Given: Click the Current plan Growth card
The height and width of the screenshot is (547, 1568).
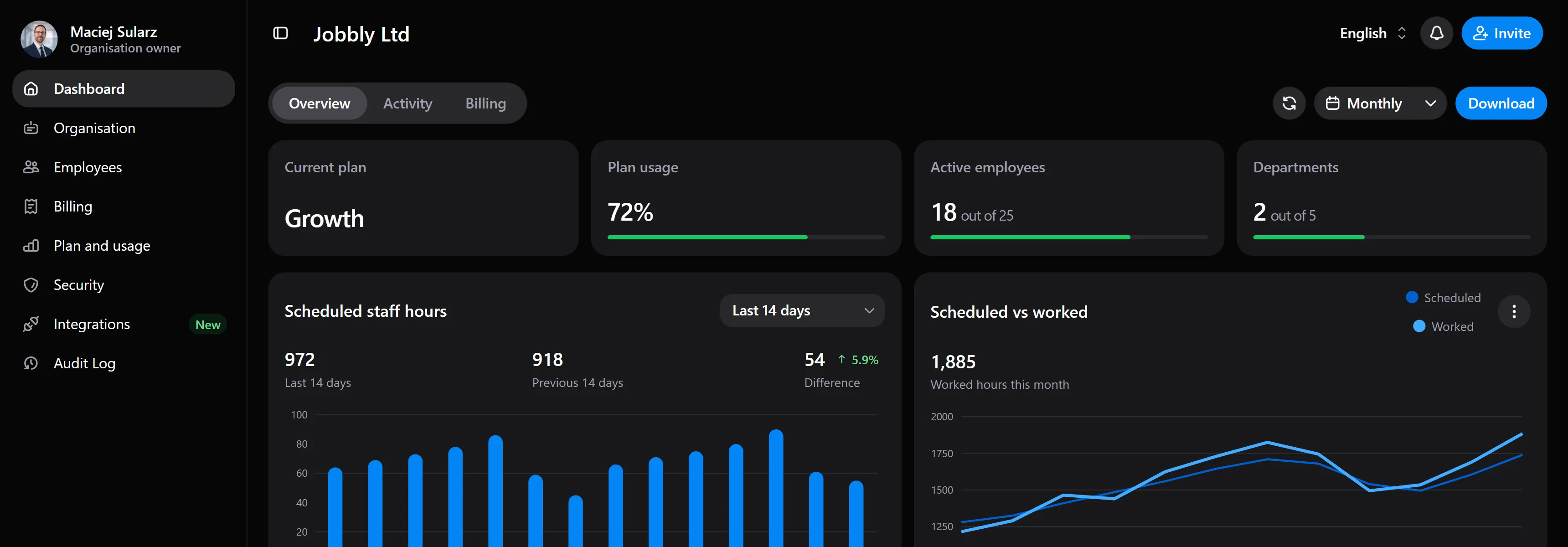Looking at the screenshot, I should (x=423, y=198).
